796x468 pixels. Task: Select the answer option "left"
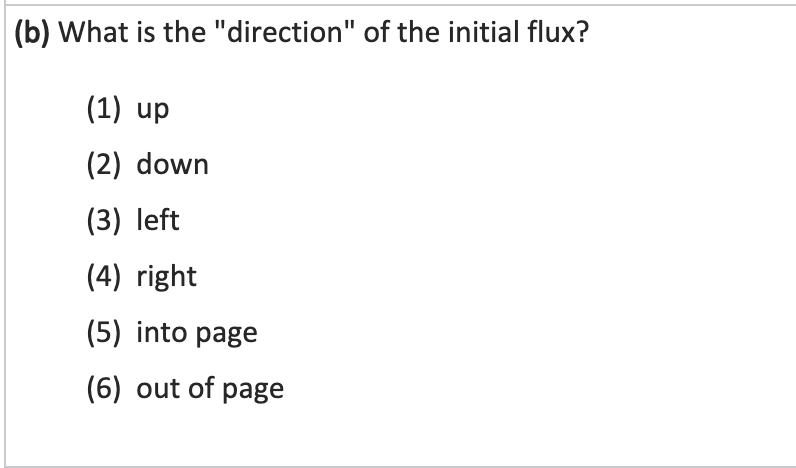(x=157, y=220)
